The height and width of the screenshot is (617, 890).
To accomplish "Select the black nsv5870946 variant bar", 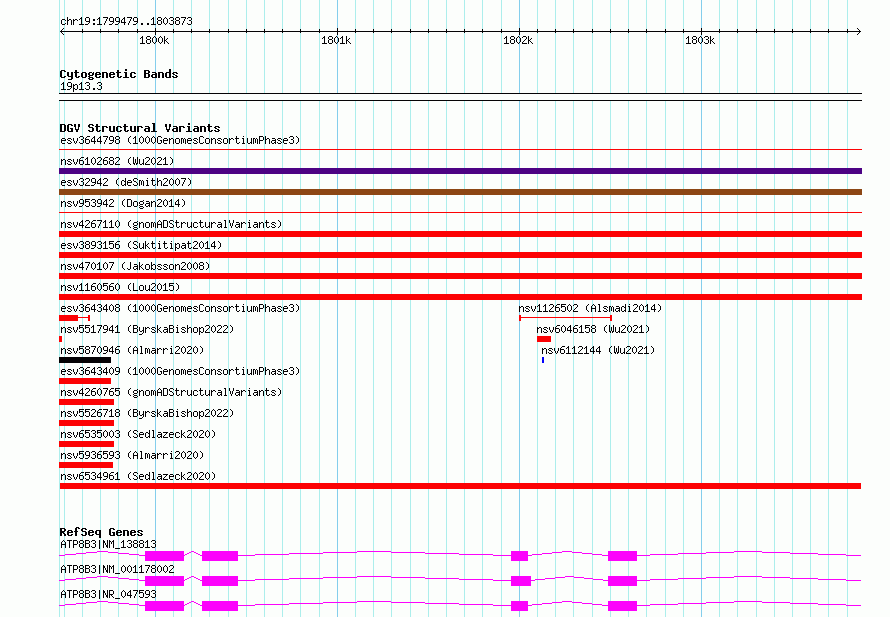I will coord(85,360).
